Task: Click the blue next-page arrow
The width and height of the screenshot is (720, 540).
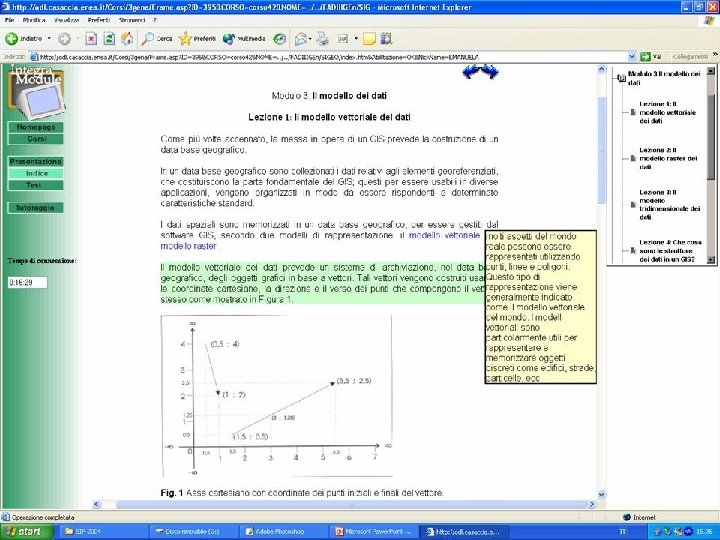Action: coord(489,72)
